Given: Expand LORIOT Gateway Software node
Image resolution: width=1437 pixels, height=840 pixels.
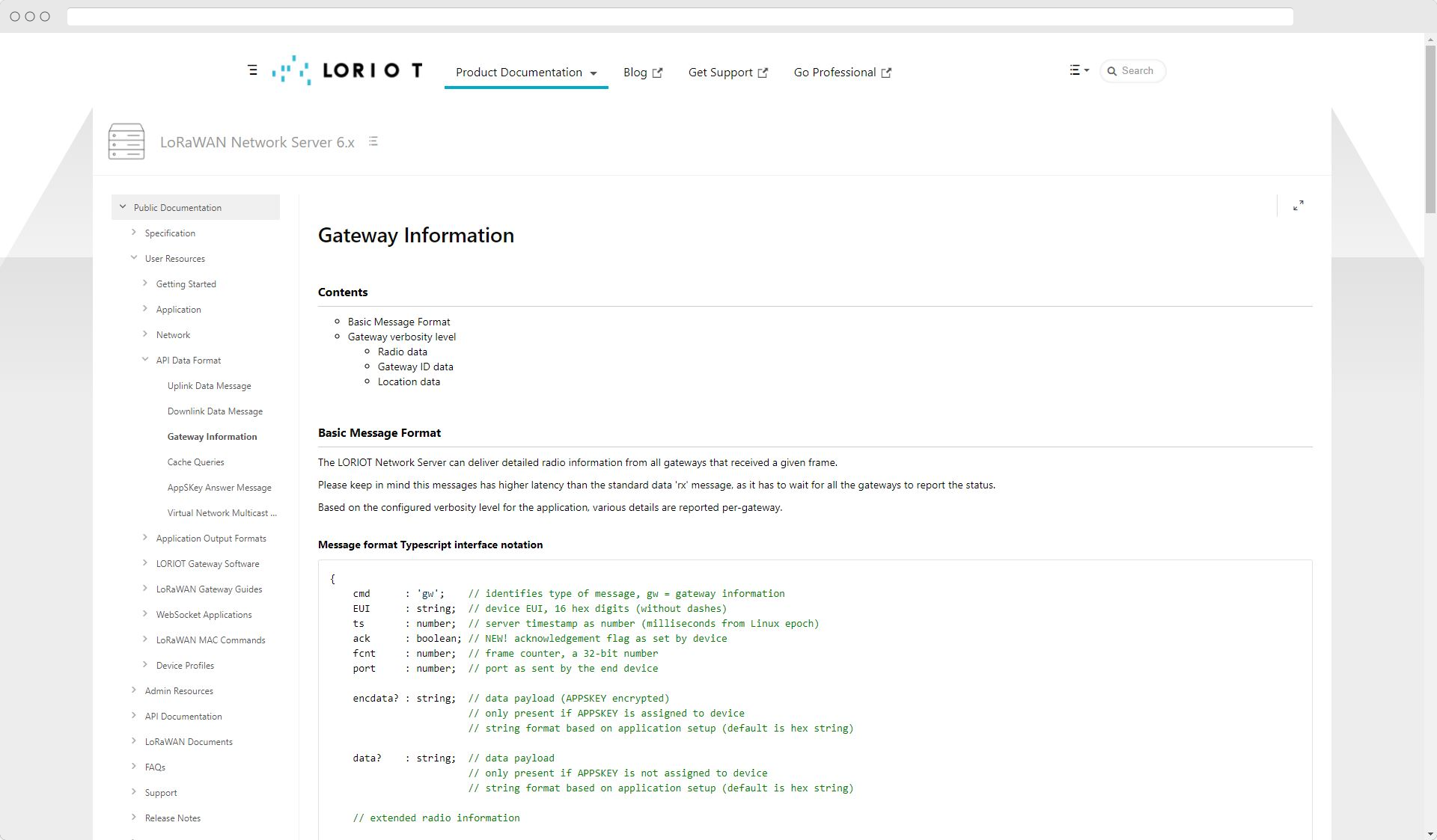Looking at the screenshot, I should 145,563.
